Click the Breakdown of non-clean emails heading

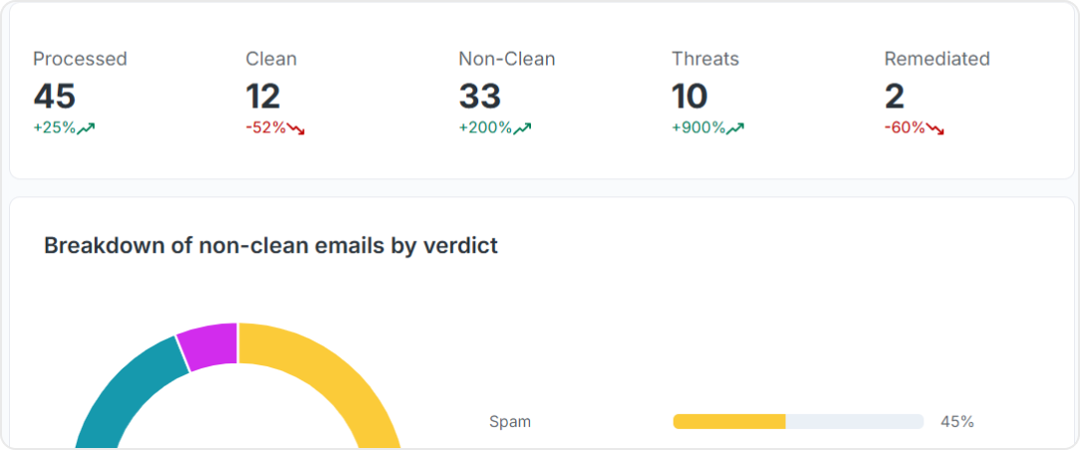[271, 246]
